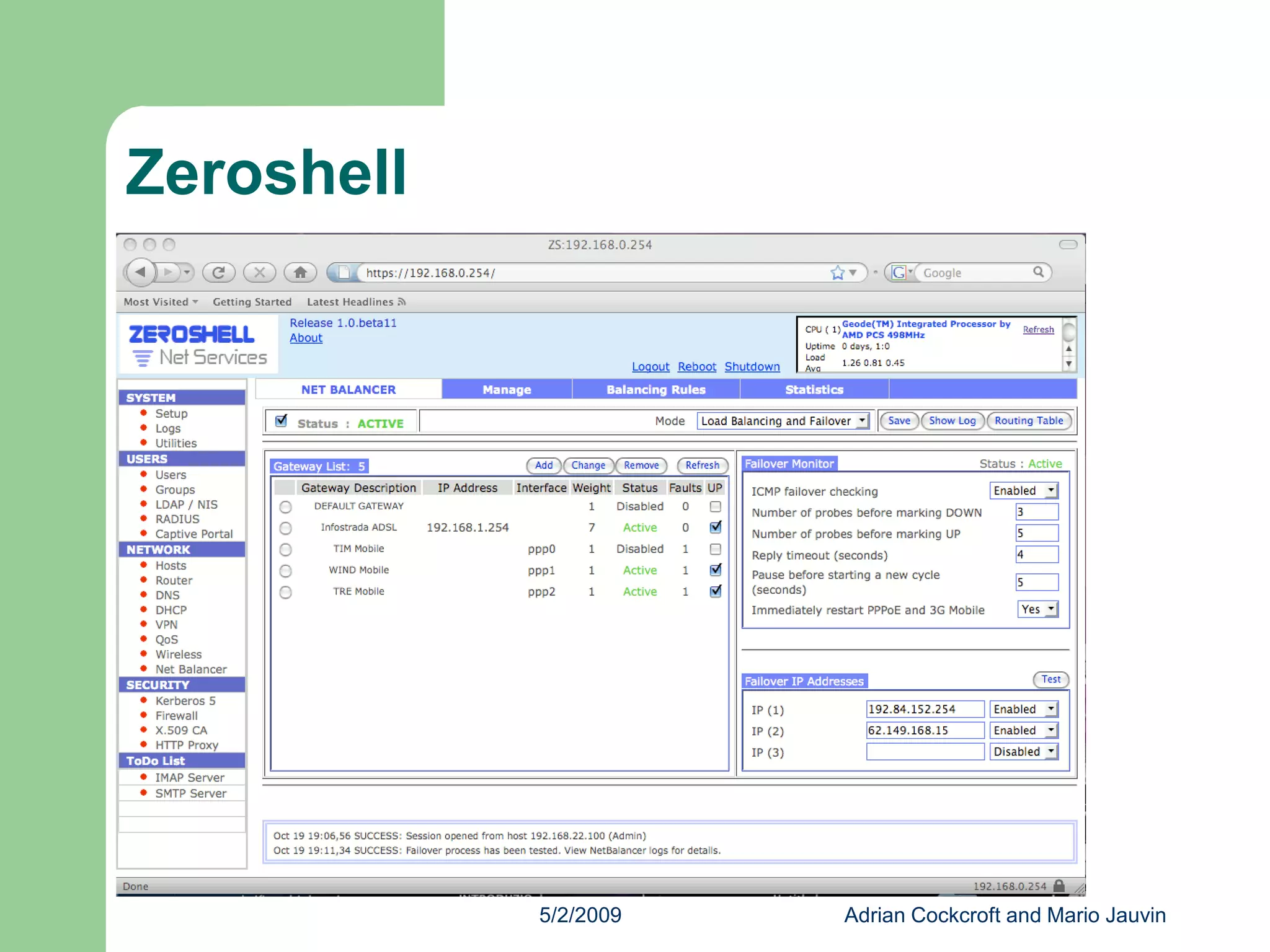Toggle UP checkbox for WIND Mobile
The width and height of the screenshot is (1270, 952).
pos(716,570)
